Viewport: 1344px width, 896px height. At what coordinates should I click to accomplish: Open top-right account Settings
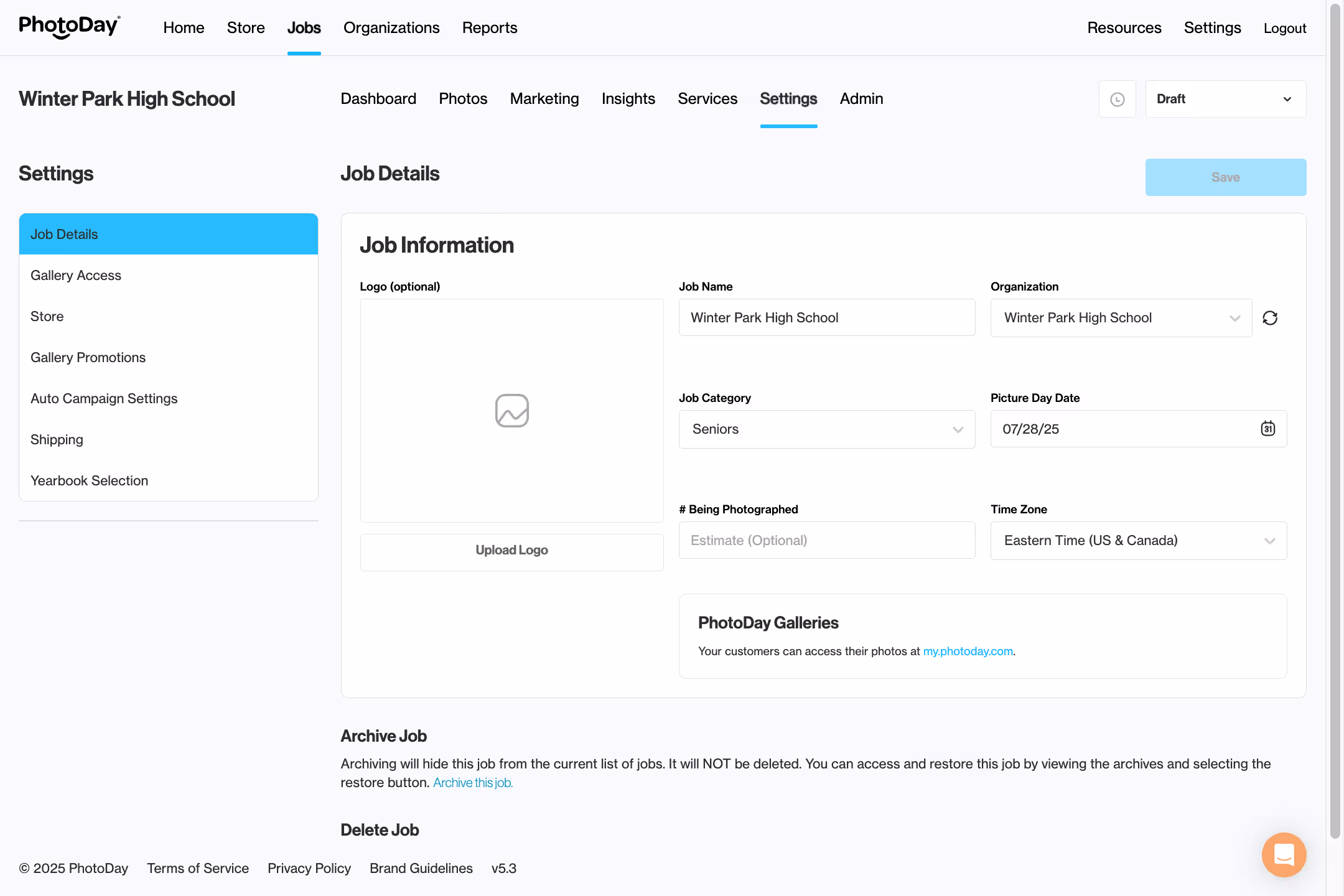[x=1212, y=28]
